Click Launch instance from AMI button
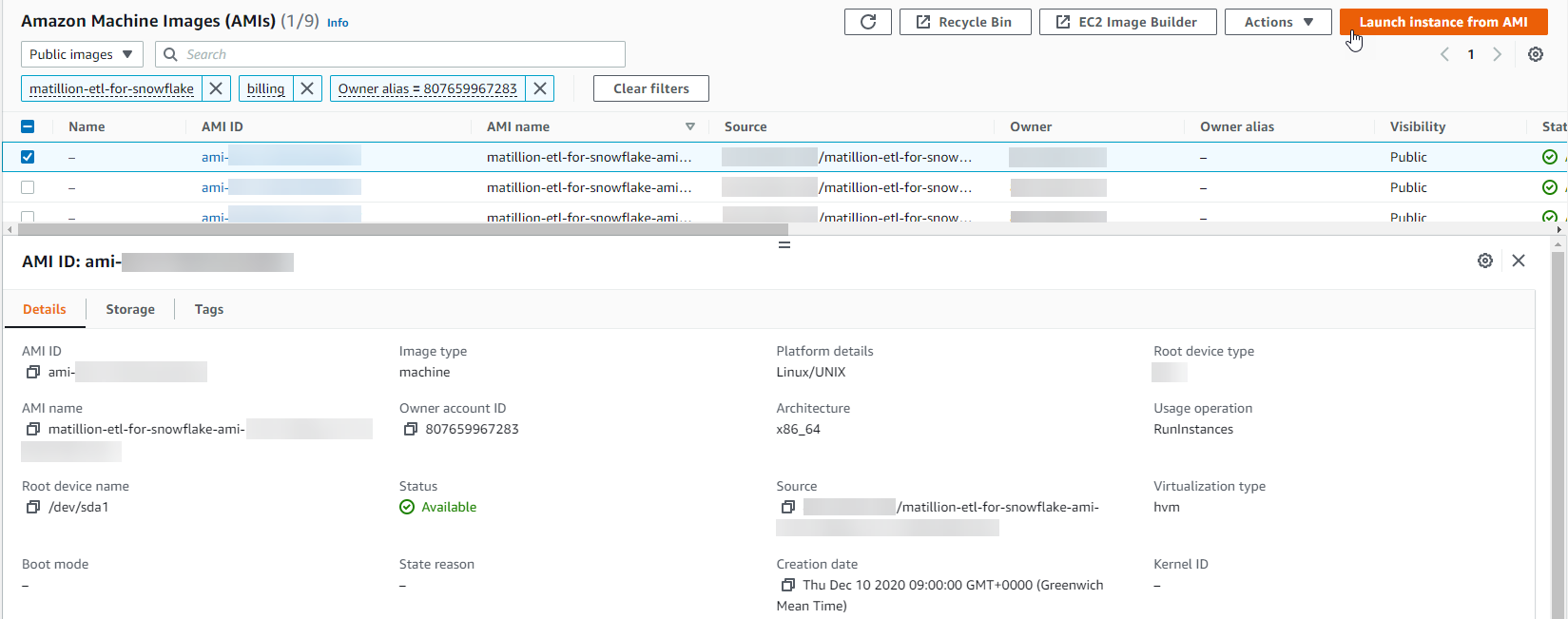The image size is (1568, 619). [1442, 22]
